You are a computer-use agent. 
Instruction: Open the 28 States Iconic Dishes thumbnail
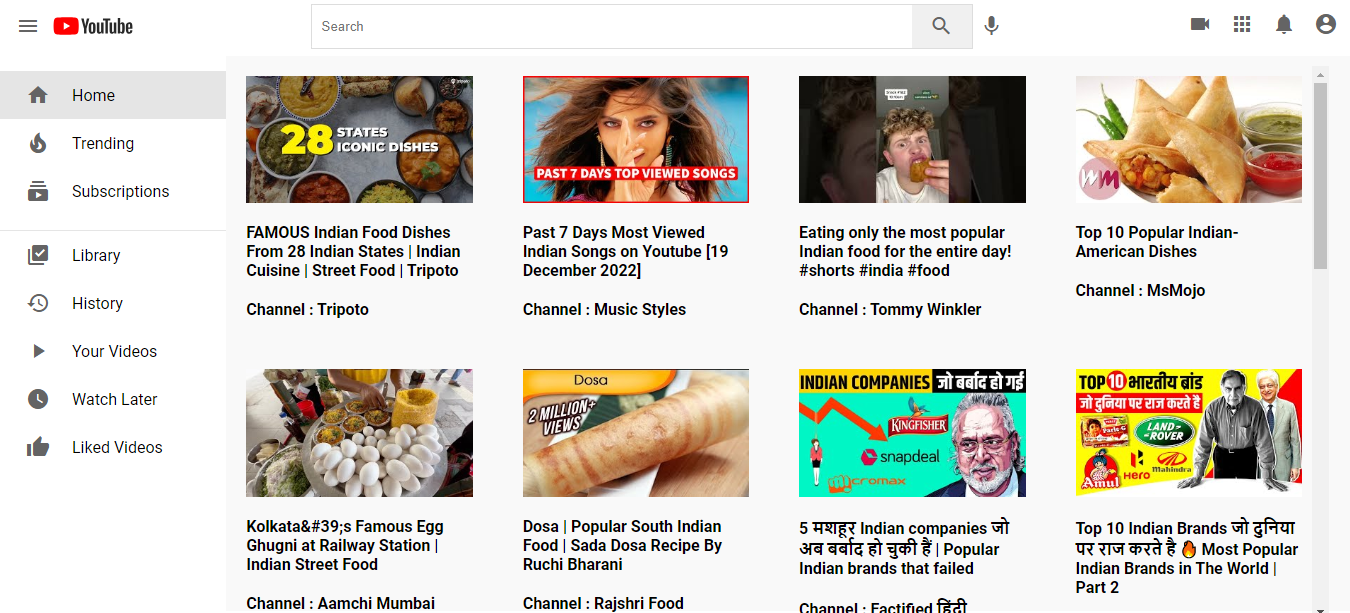point(359,139)
